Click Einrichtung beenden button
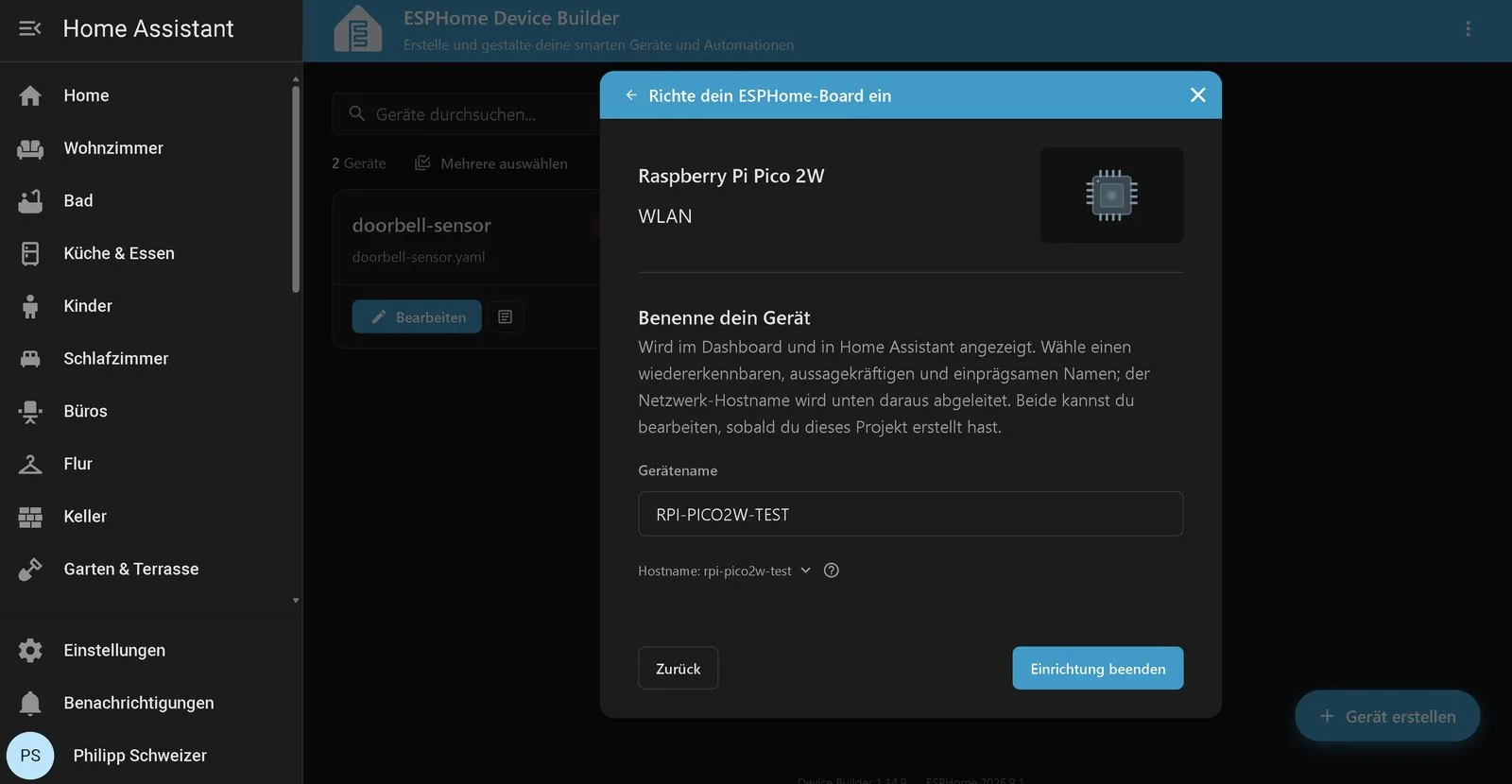The height and width of the screenshot is (784, 1512). pos(1098,668)
